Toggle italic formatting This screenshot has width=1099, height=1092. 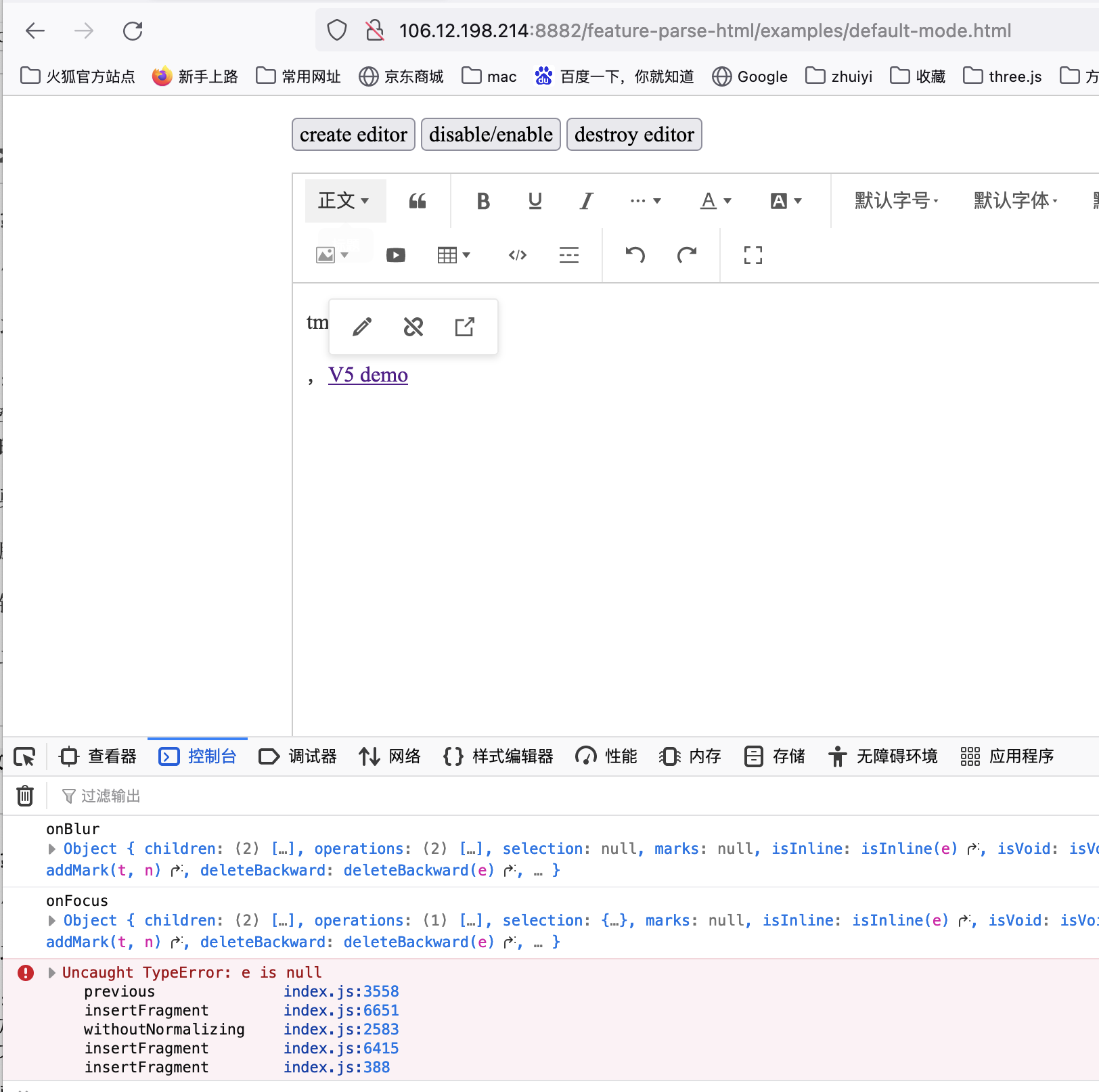[586, 200]
